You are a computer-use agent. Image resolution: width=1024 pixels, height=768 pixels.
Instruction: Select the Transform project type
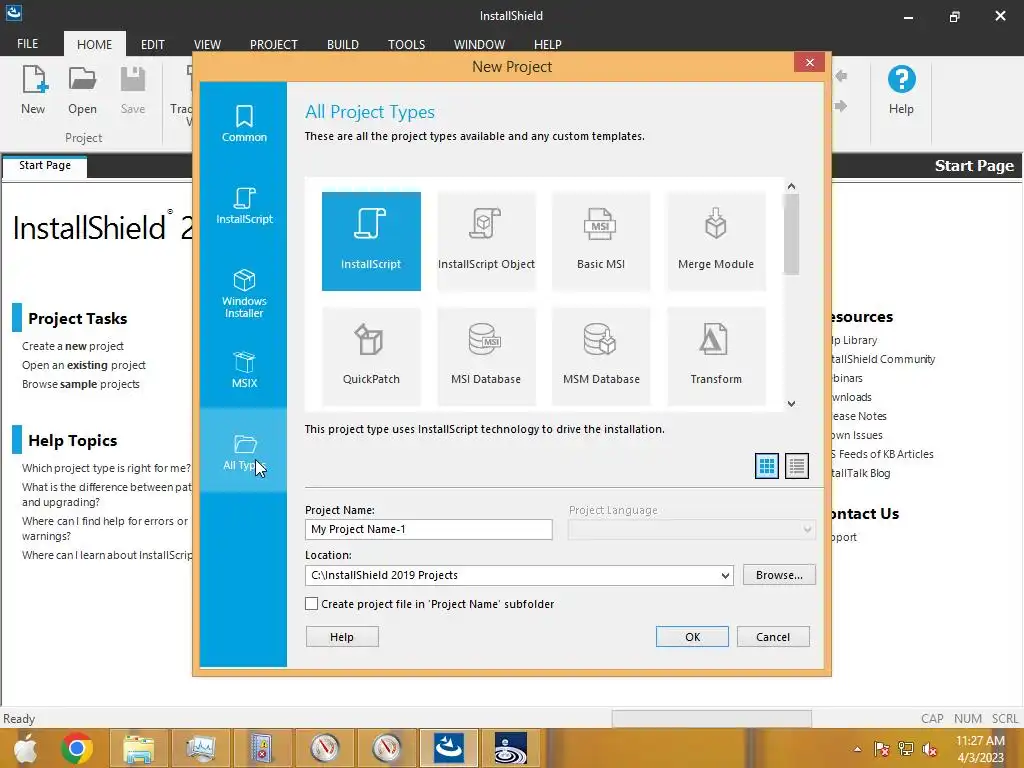click(716, 356)
